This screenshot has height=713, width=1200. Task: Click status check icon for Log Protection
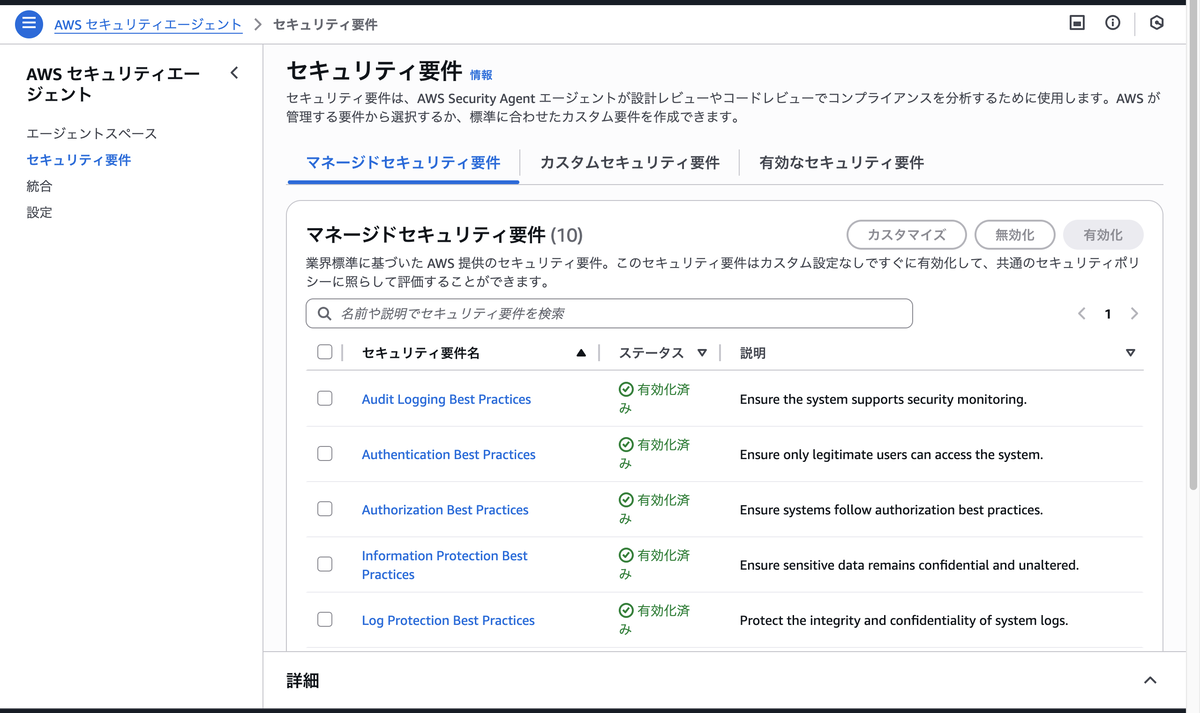coord(626,610)
